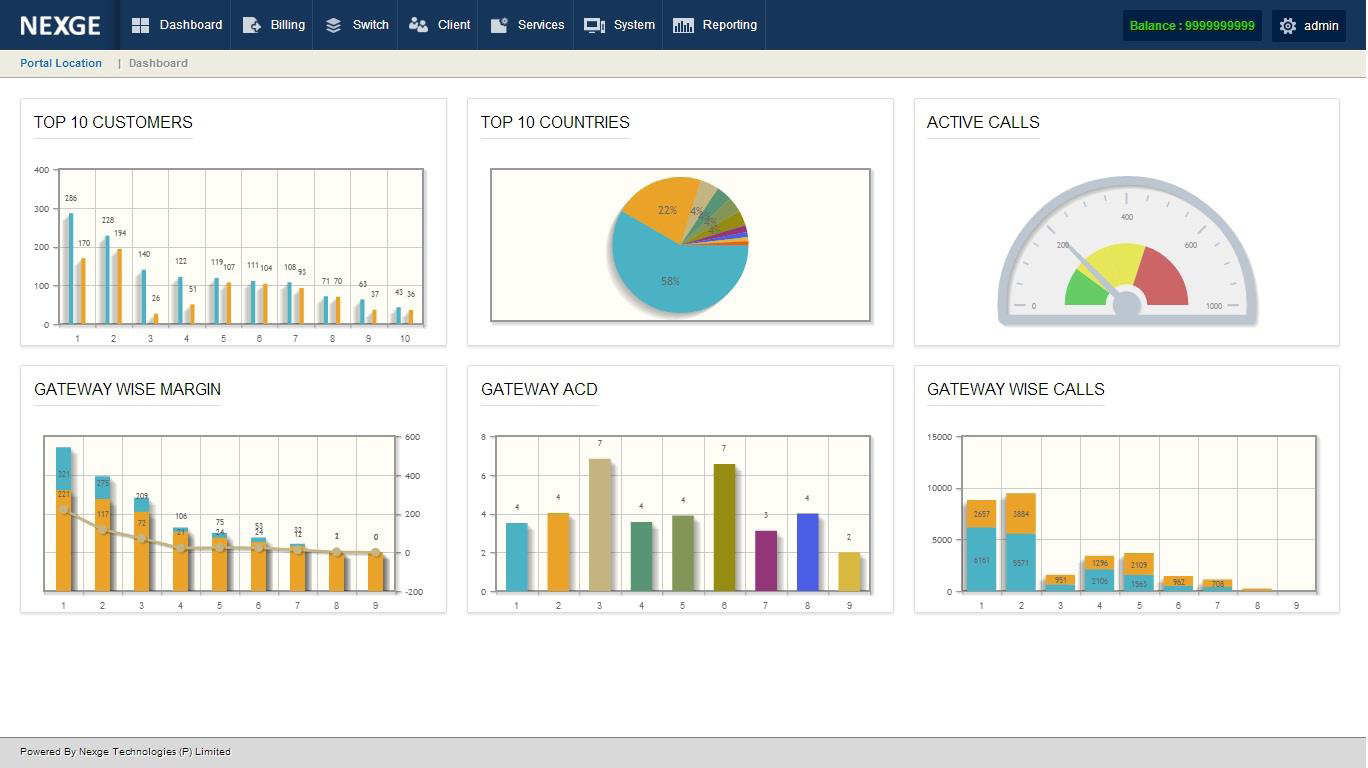Open the Switch menu label
The image size is (1368, 768).
click(x=371, y=25)
